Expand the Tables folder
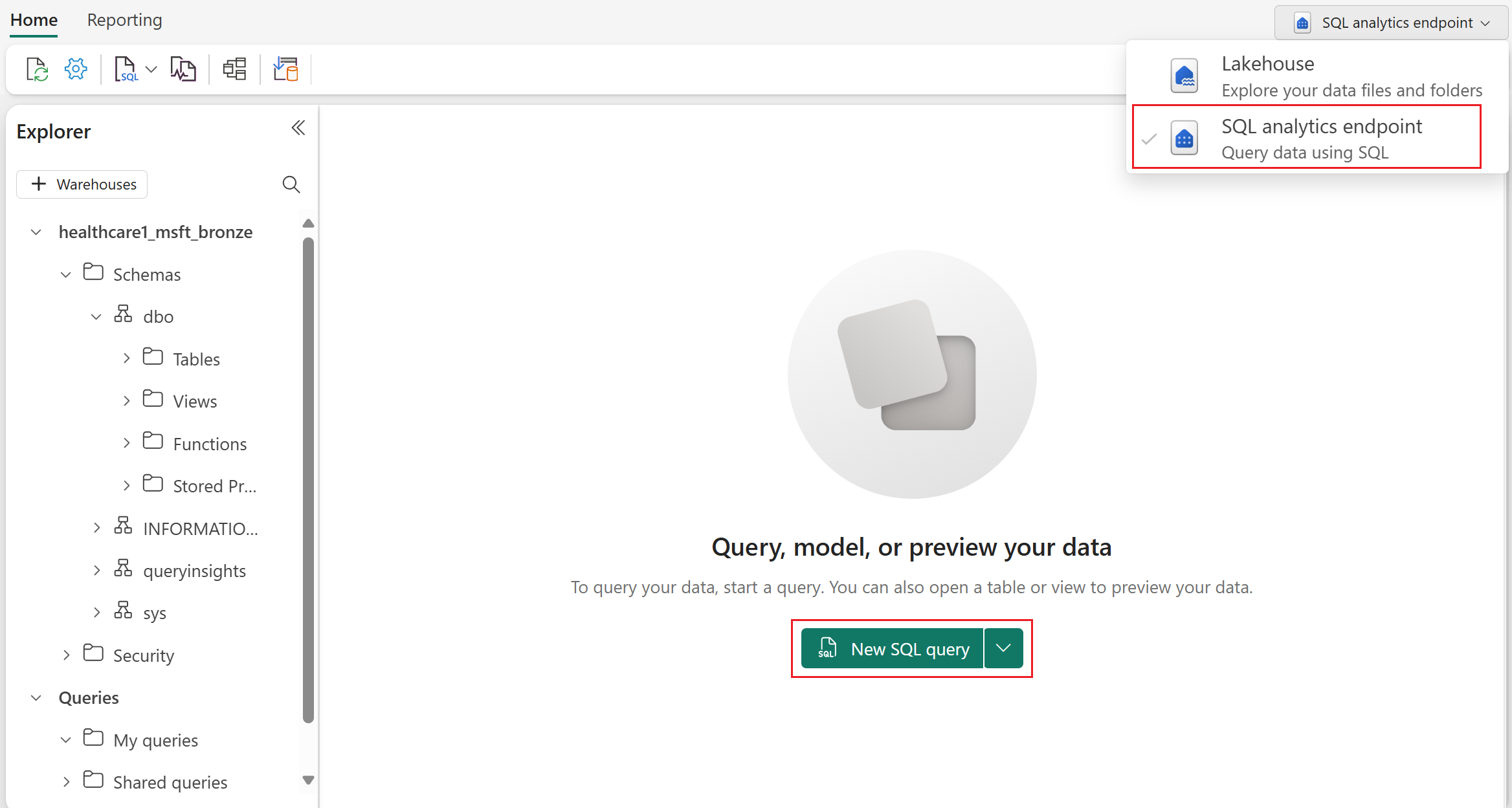Screen dimensions: 1512x808 pyautogui.click(x=127, y=358)
